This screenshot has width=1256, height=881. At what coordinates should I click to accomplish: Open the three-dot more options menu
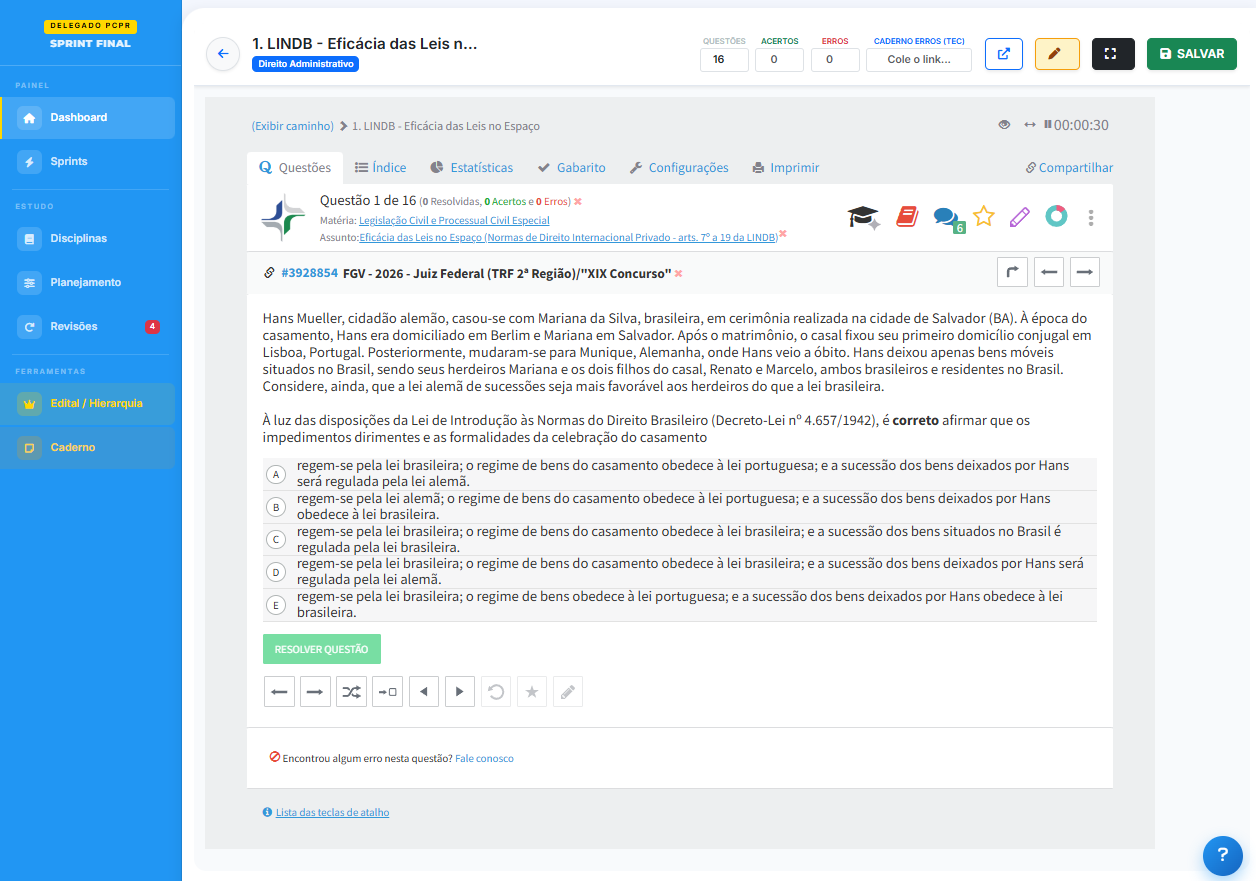1091,217
